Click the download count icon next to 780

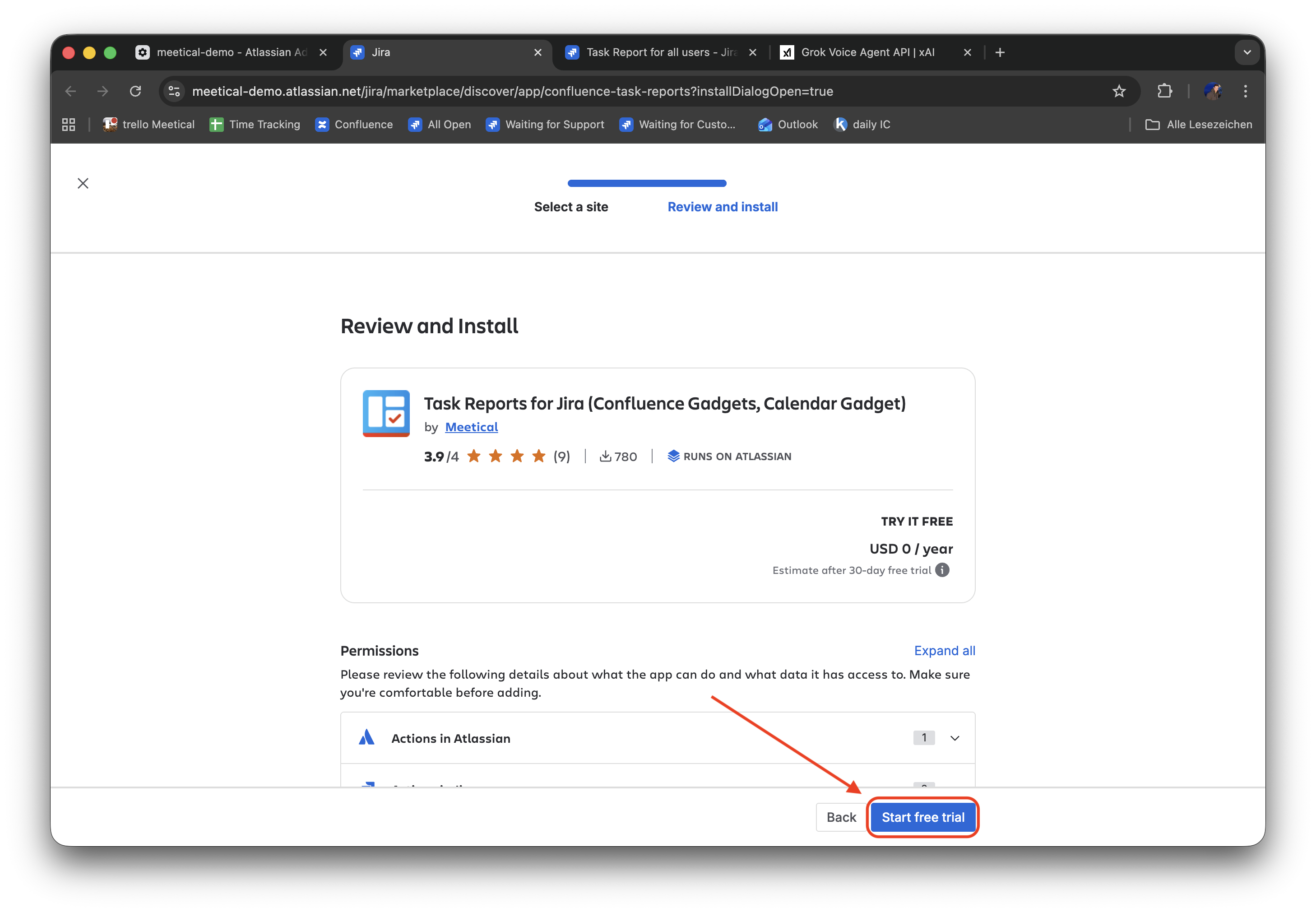605,456
